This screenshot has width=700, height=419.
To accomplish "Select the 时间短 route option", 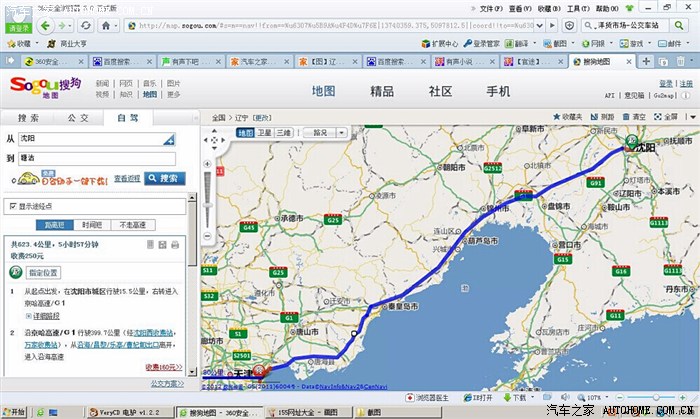I will coord(91,225).
